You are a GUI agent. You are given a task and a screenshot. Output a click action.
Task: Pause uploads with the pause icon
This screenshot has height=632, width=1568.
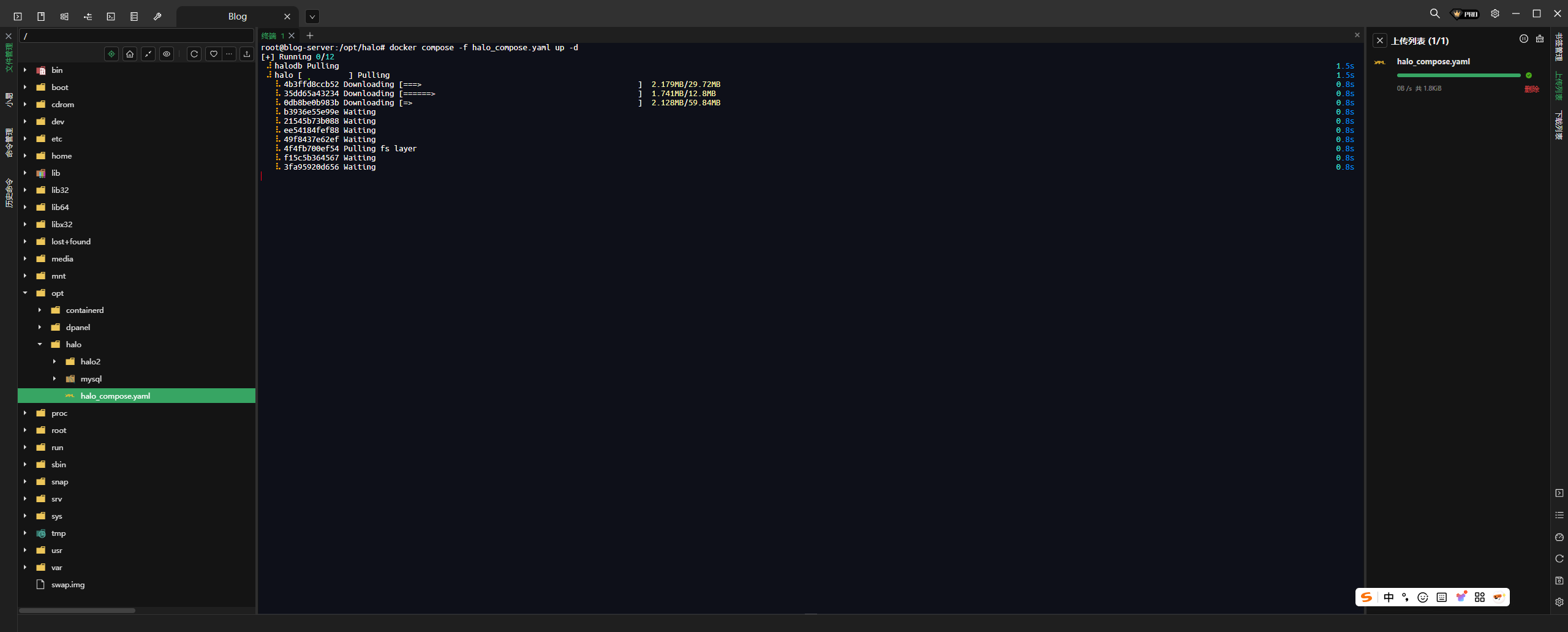pyautogui.click(x=1523, y=39)
